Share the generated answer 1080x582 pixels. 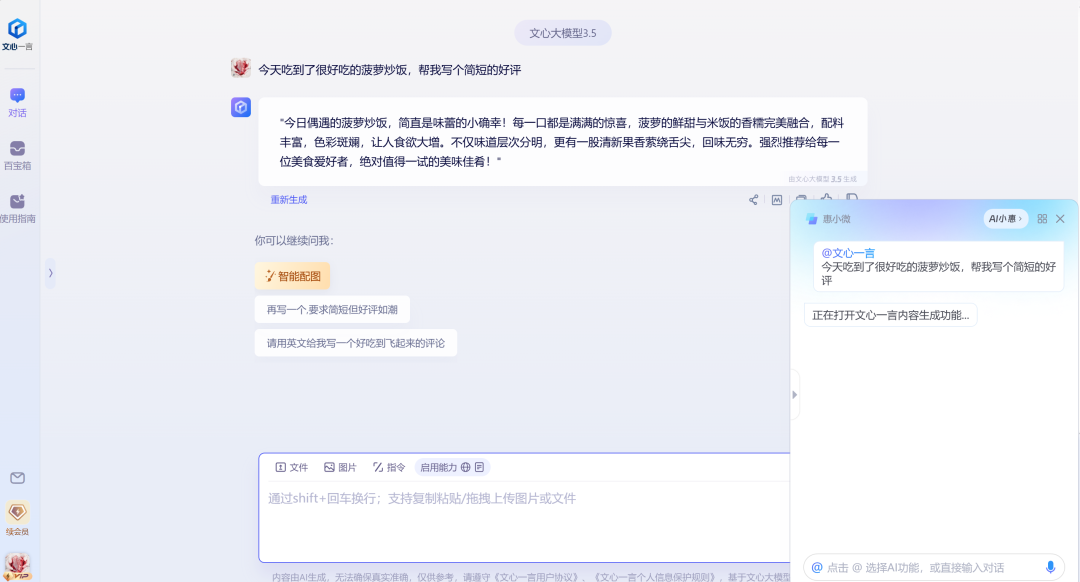click(x=754, y=200)
